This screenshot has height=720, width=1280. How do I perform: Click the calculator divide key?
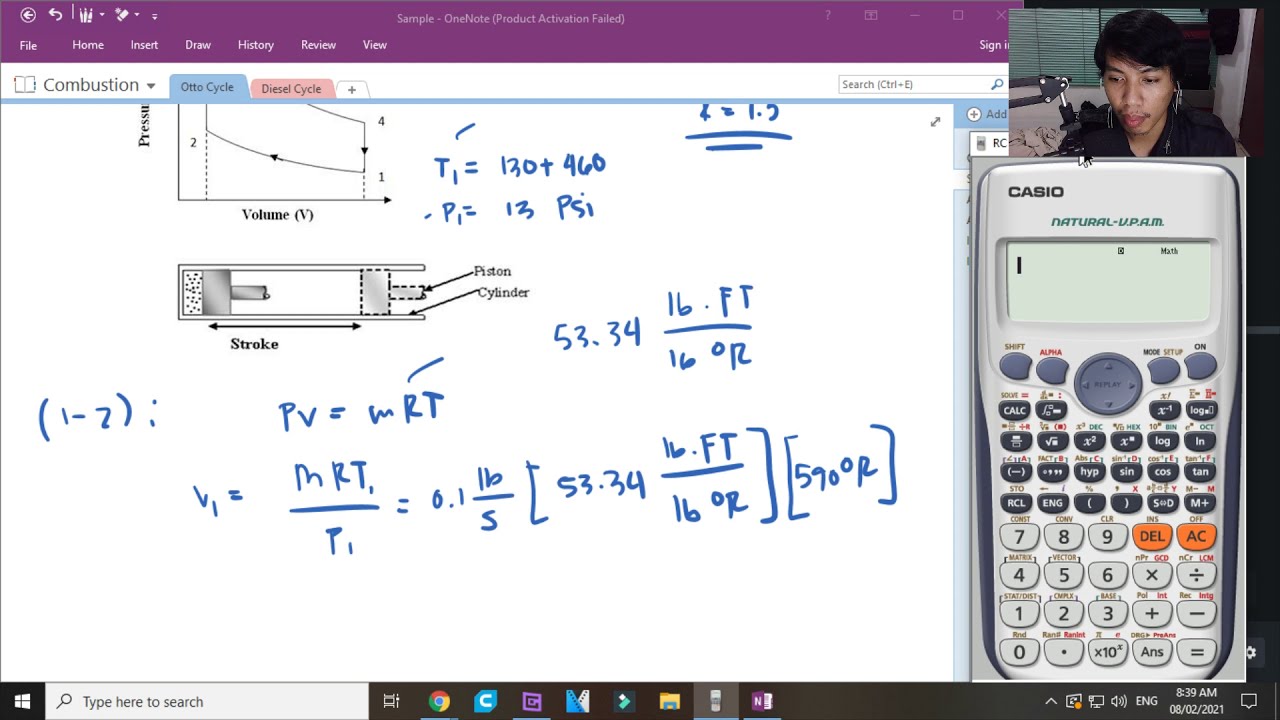1196,575
